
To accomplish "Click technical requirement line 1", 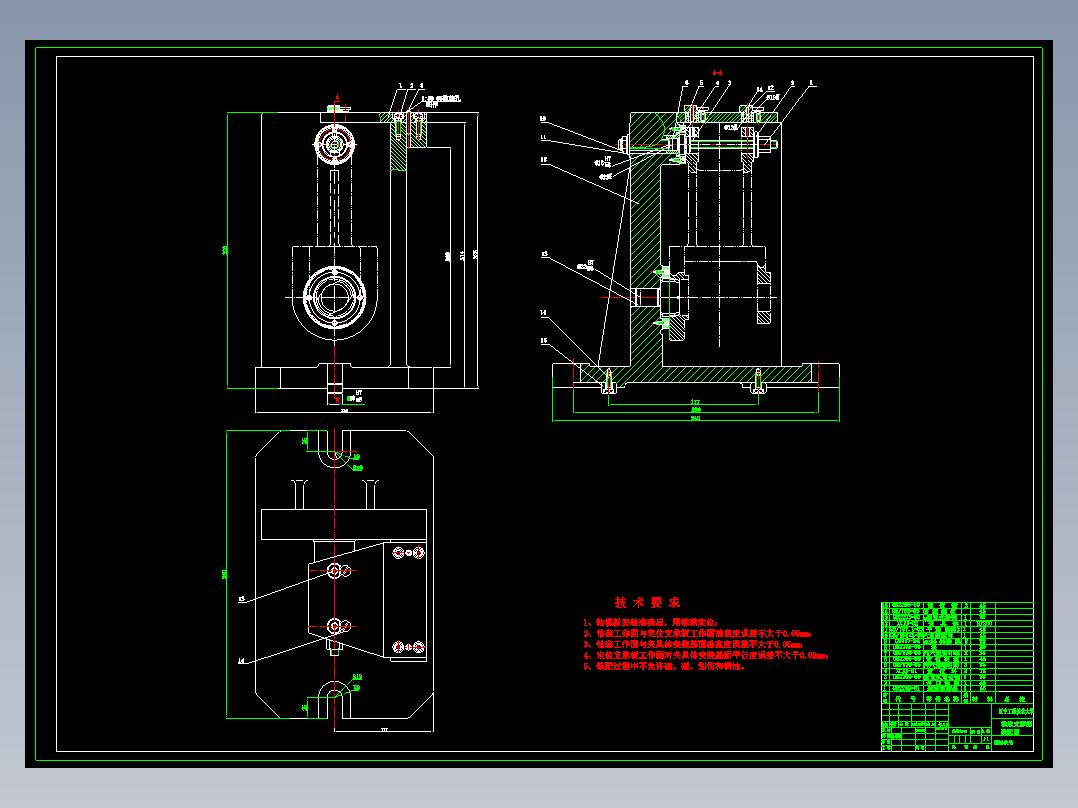I will tap(650, 622).
